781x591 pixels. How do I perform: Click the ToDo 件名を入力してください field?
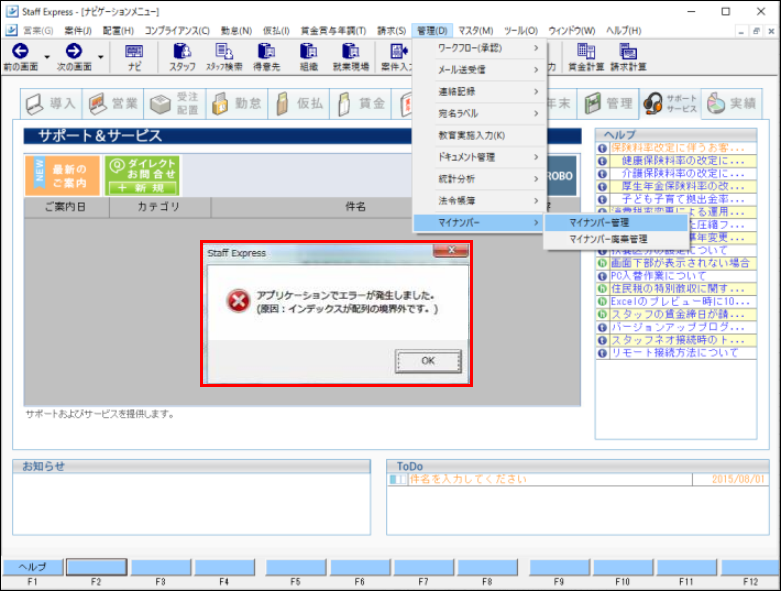pyautogui.click(x=550, y=479)
